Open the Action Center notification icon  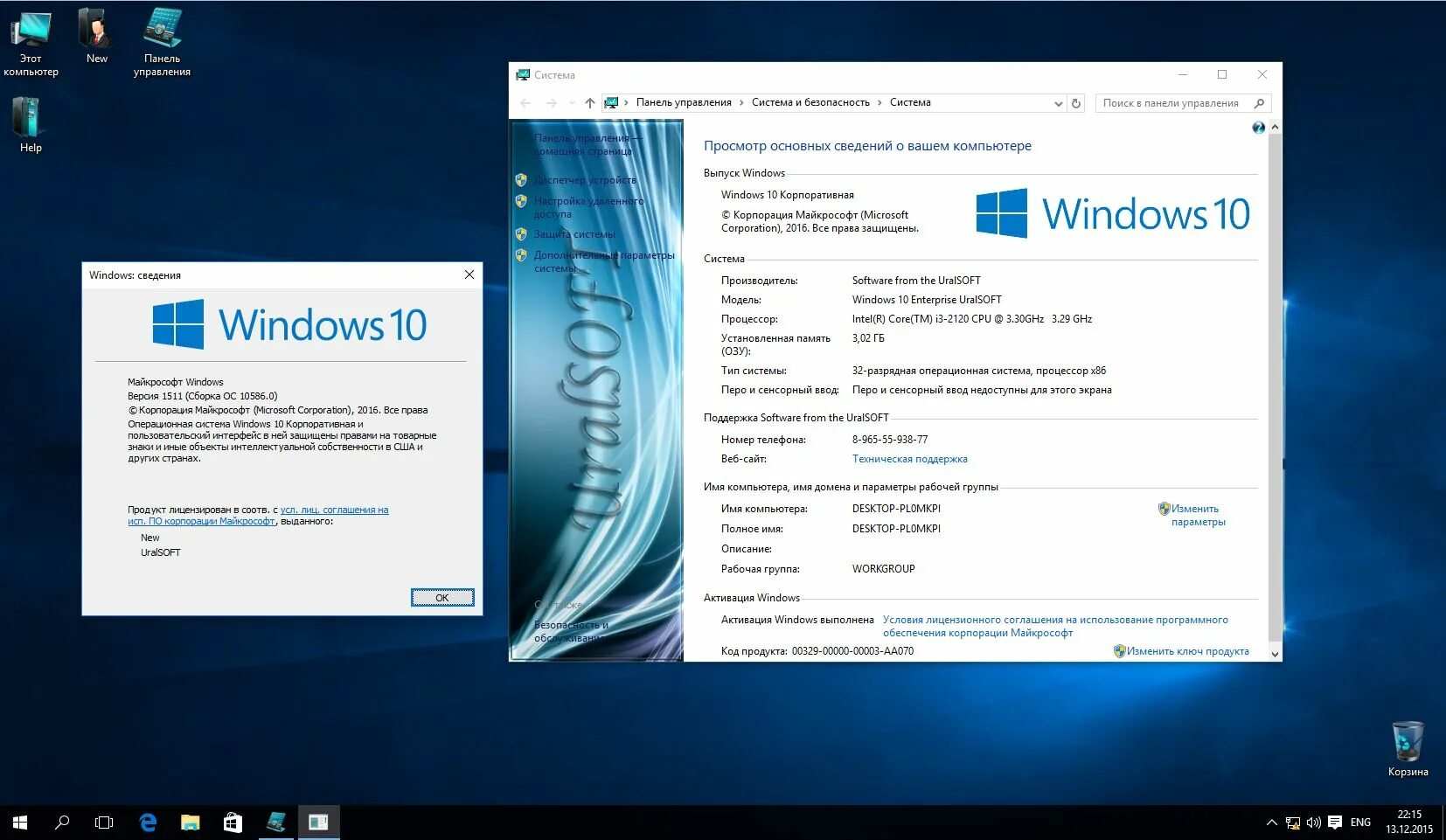coord(1335,822)
